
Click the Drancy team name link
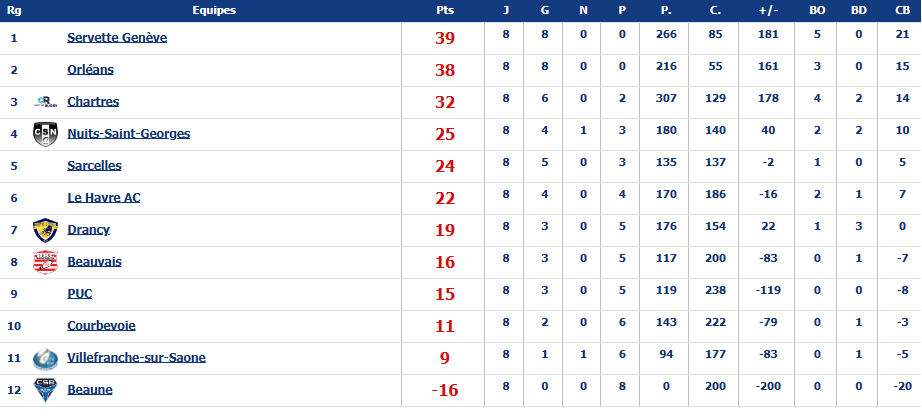point(89,230)
